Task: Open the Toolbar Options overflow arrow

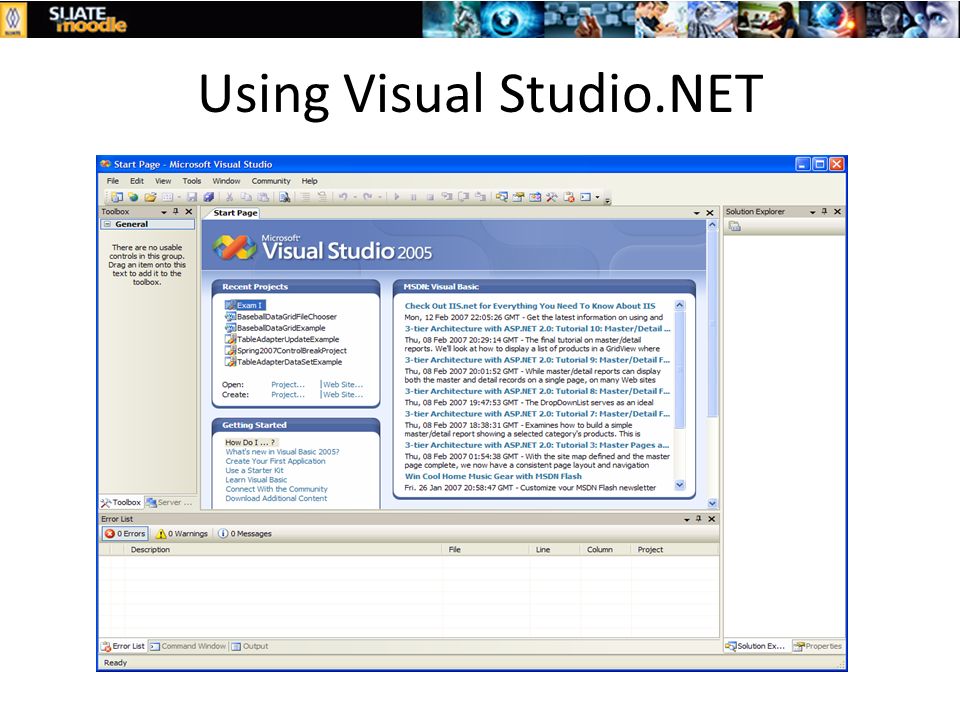Action: [x=607, y=200]
